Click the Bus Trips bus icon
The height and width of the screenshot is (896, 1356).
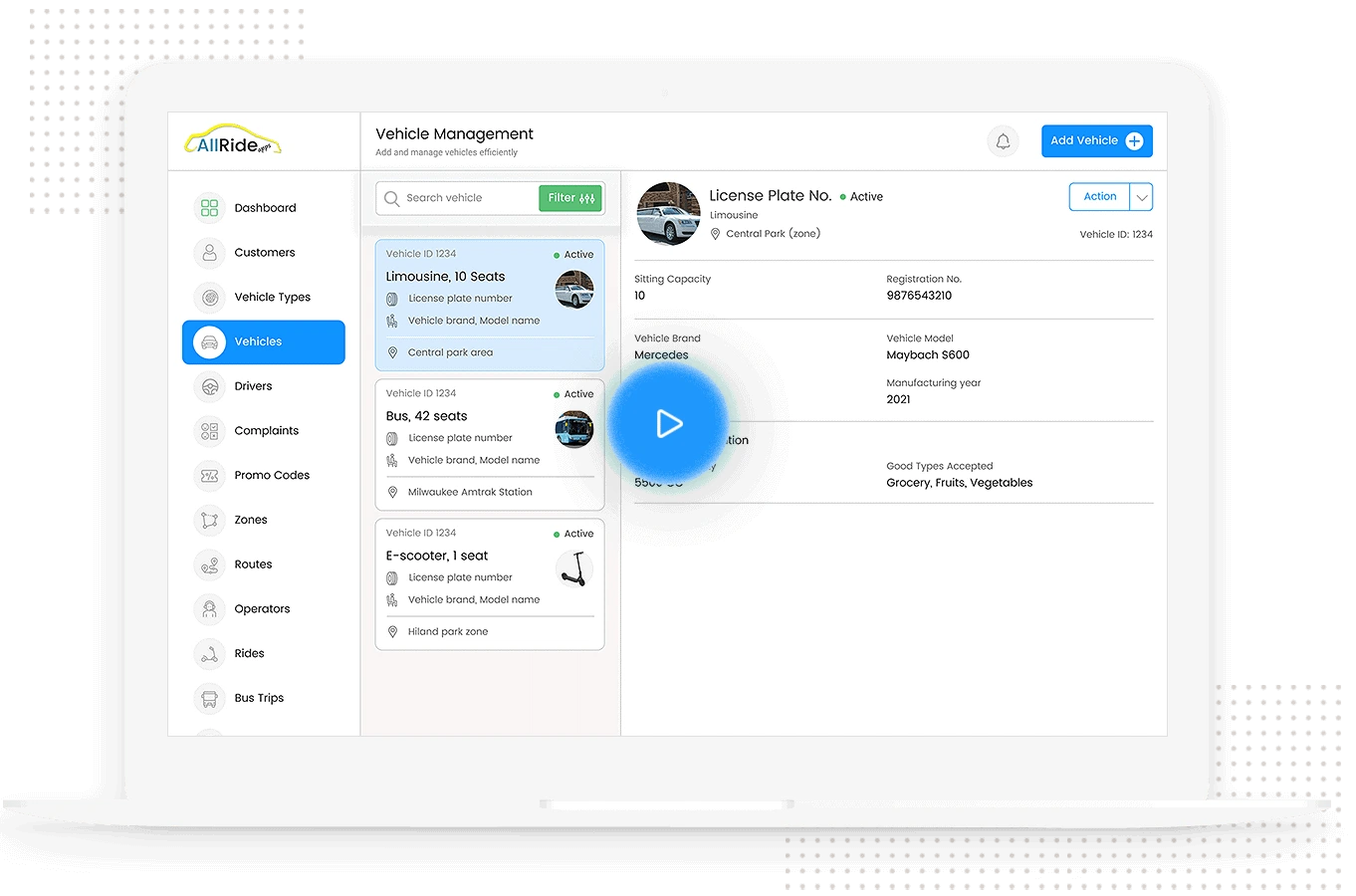pos(209,698)
